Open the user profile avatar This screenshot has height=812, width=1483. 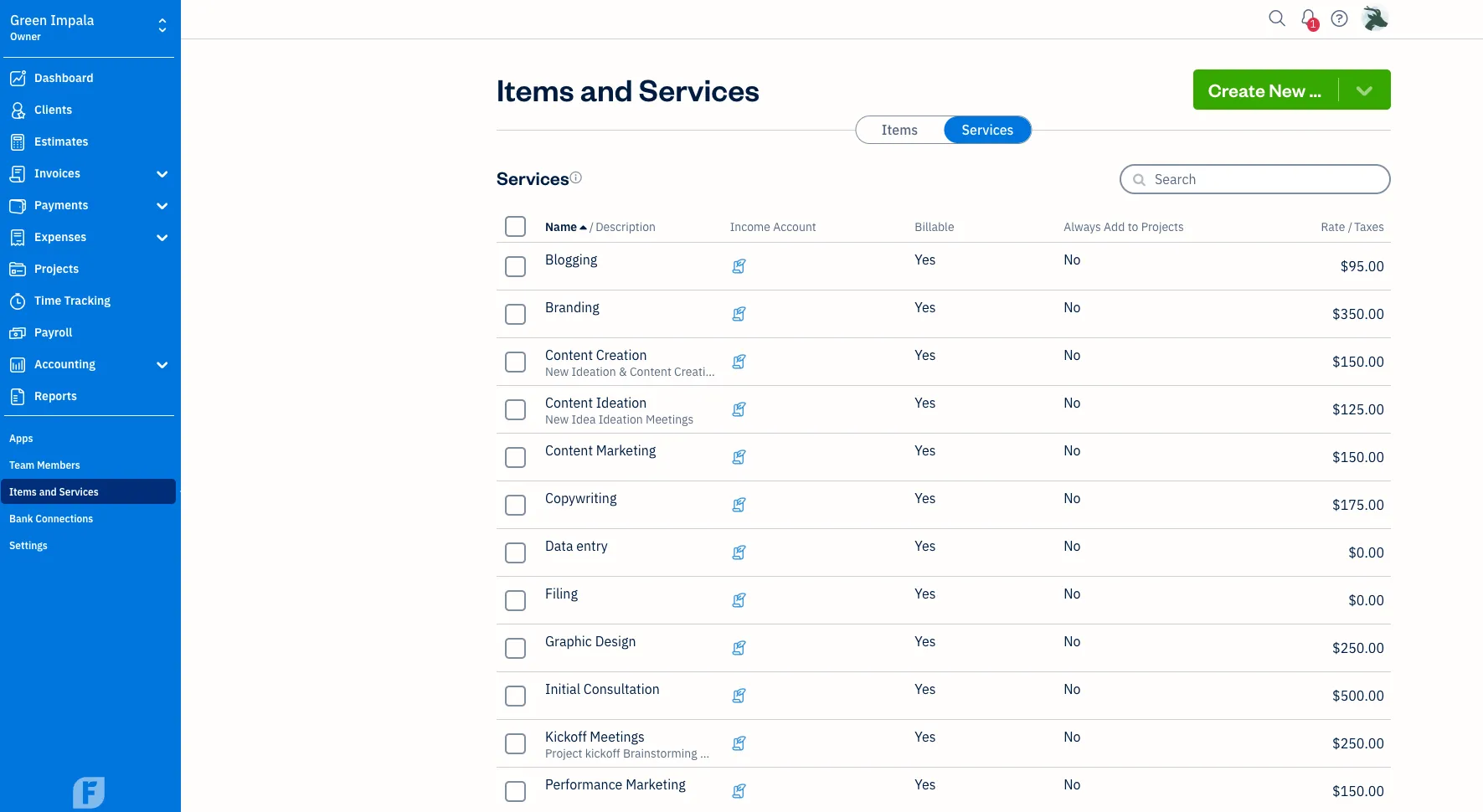(x=1375, y=18)
